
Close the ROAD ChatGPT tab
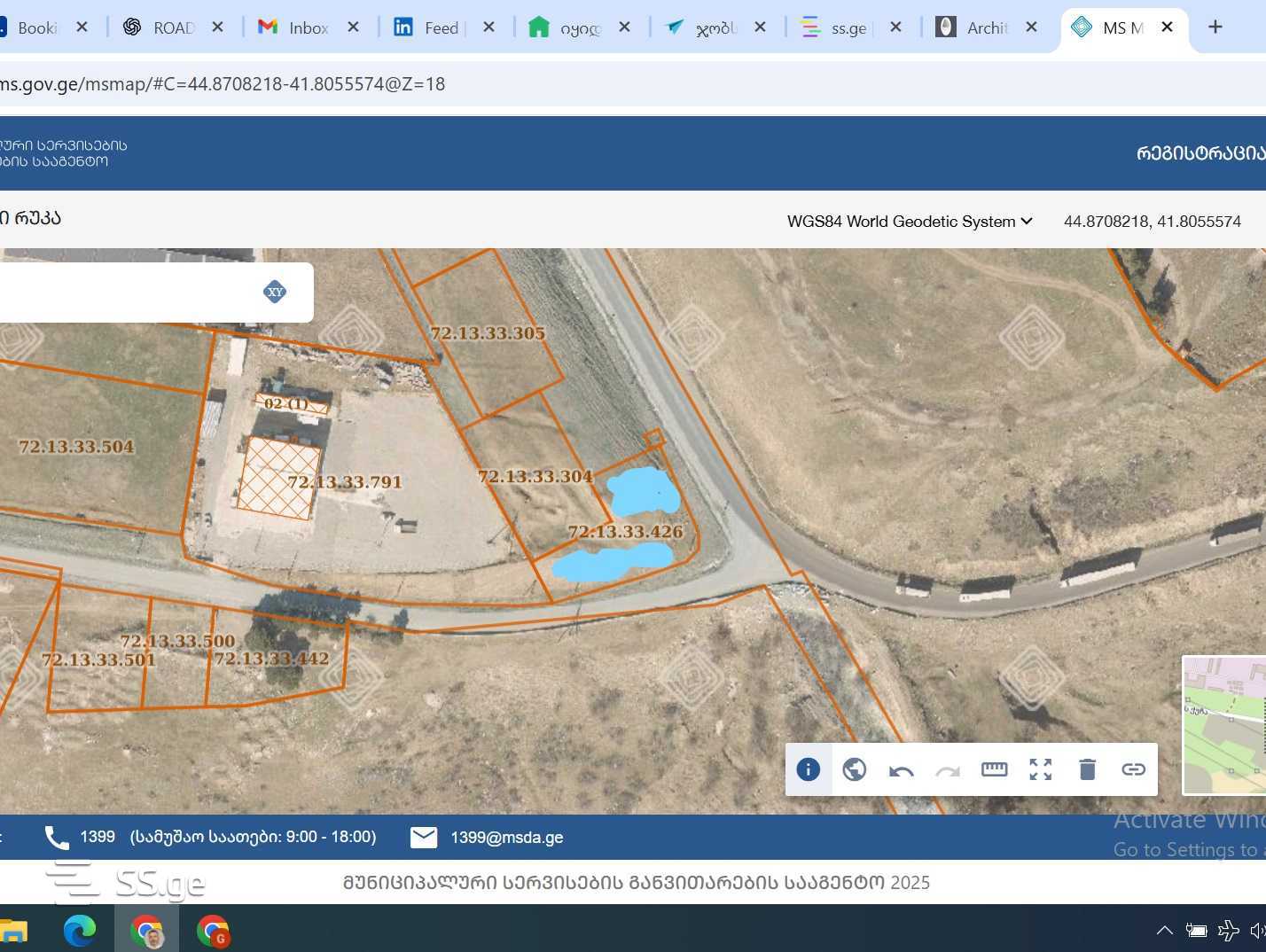pyautogui.click(x=217, y=27)
